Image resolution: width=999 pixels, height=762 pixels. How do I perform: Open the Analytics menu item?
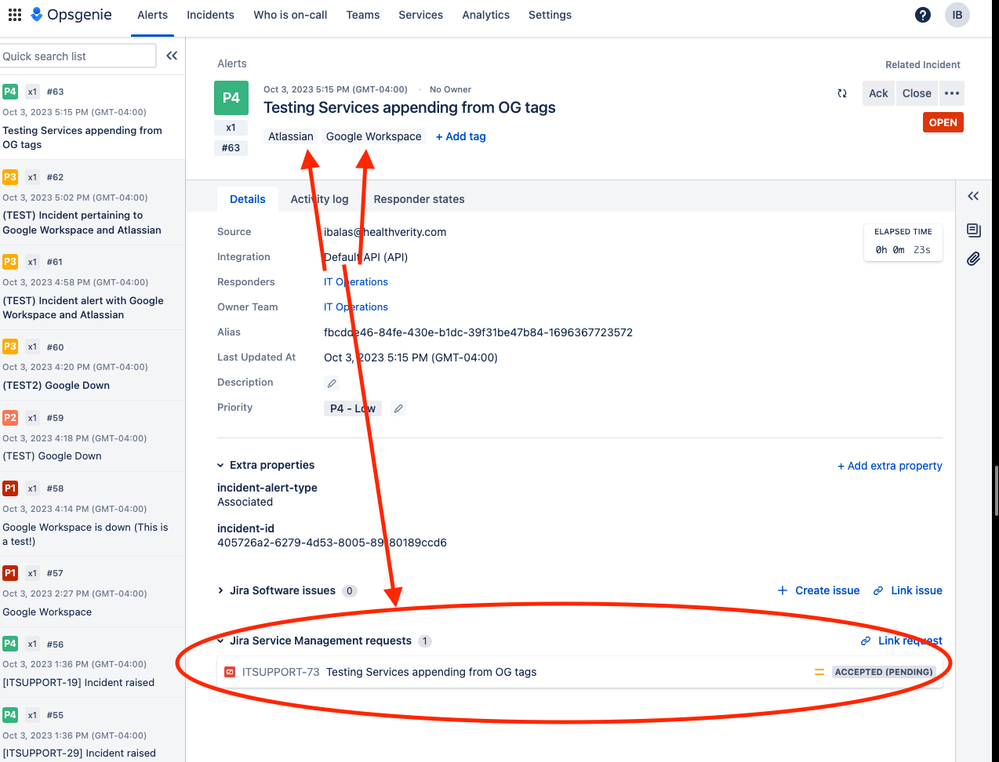pyautogui.click(x=485, y=15)
